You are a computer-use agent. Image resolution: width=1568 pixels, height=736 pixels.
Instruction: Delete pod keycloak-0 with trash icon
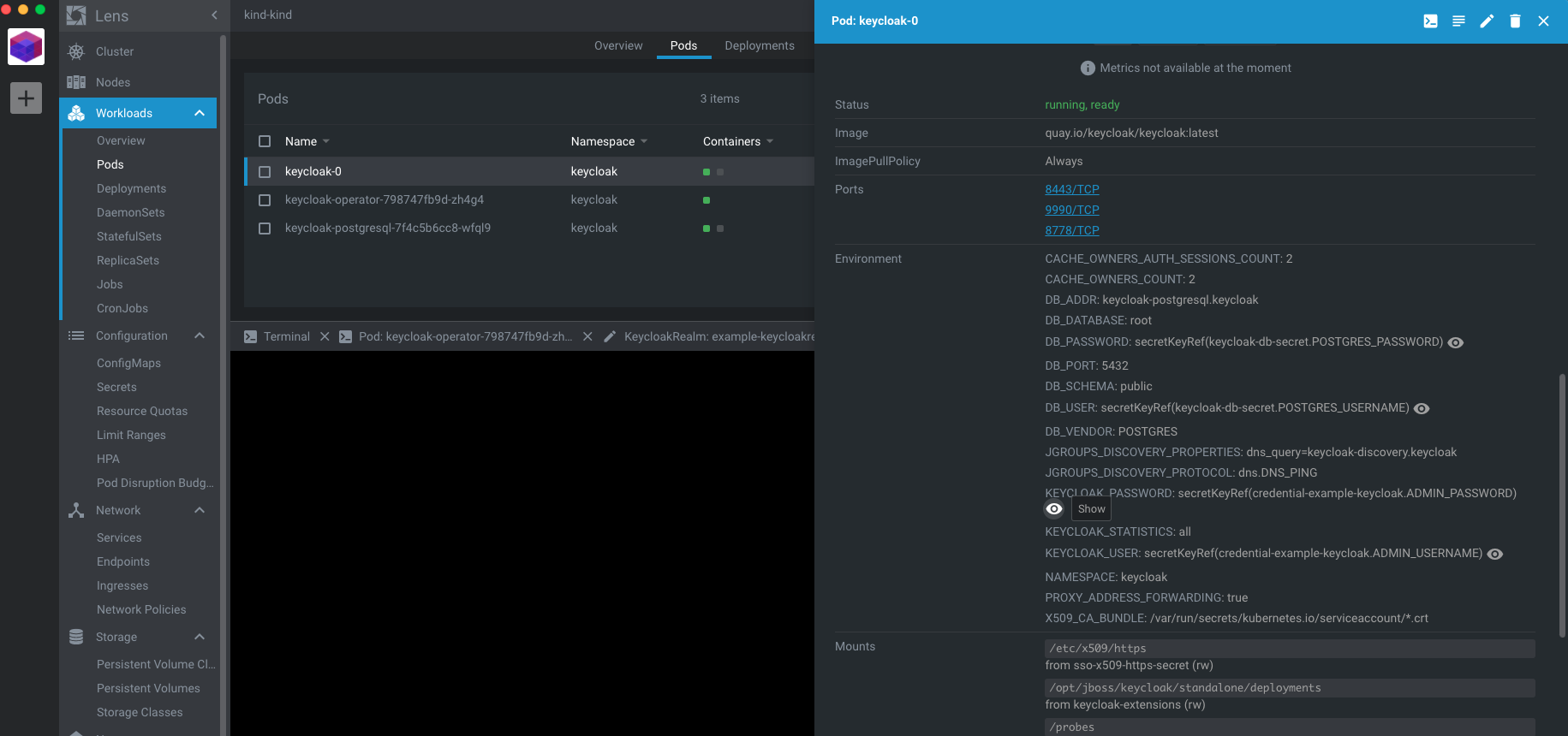point(1515,21)
